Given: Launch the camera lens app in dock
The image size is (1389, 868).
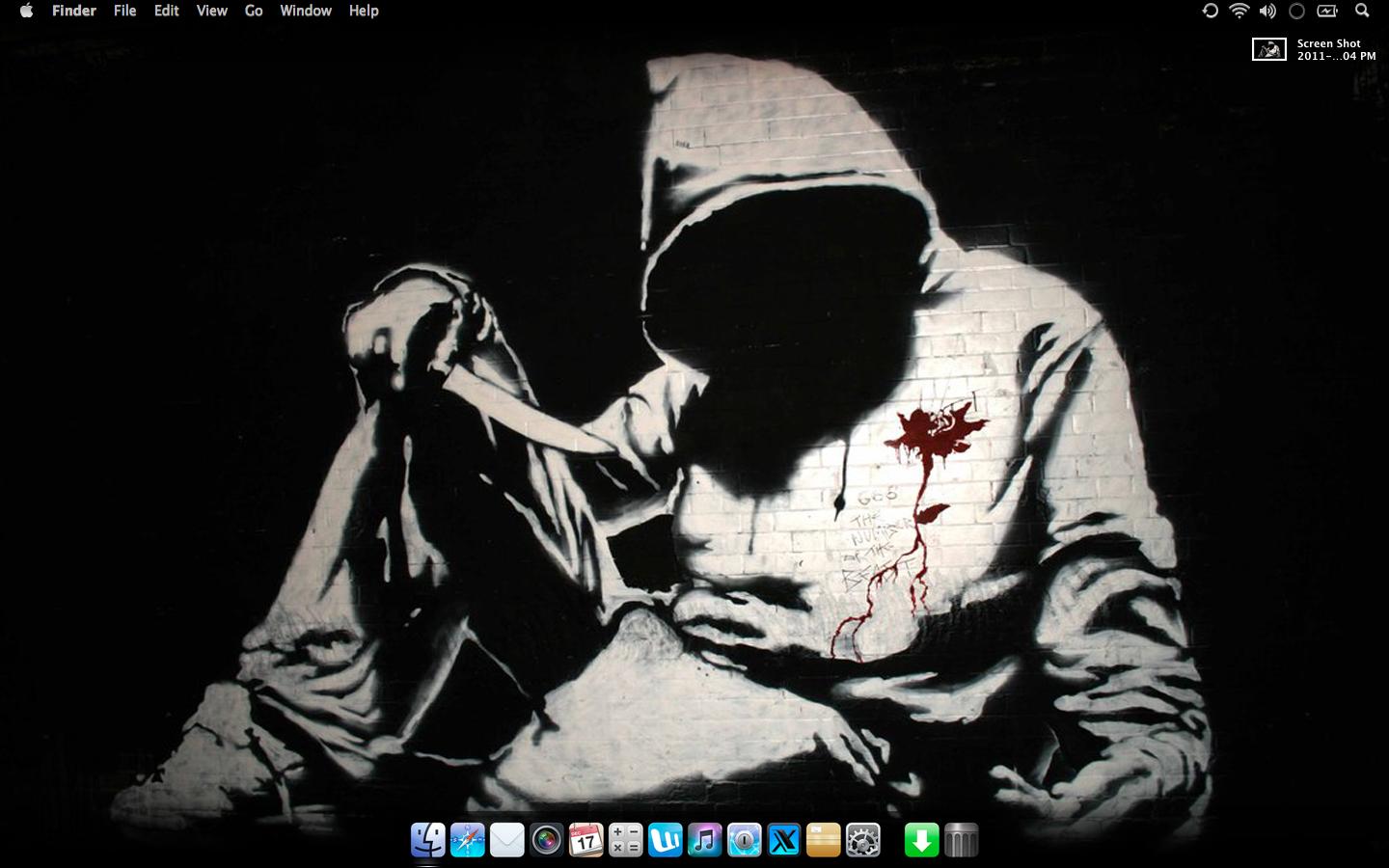Looking at the screenshot, I should click(547, 840).
